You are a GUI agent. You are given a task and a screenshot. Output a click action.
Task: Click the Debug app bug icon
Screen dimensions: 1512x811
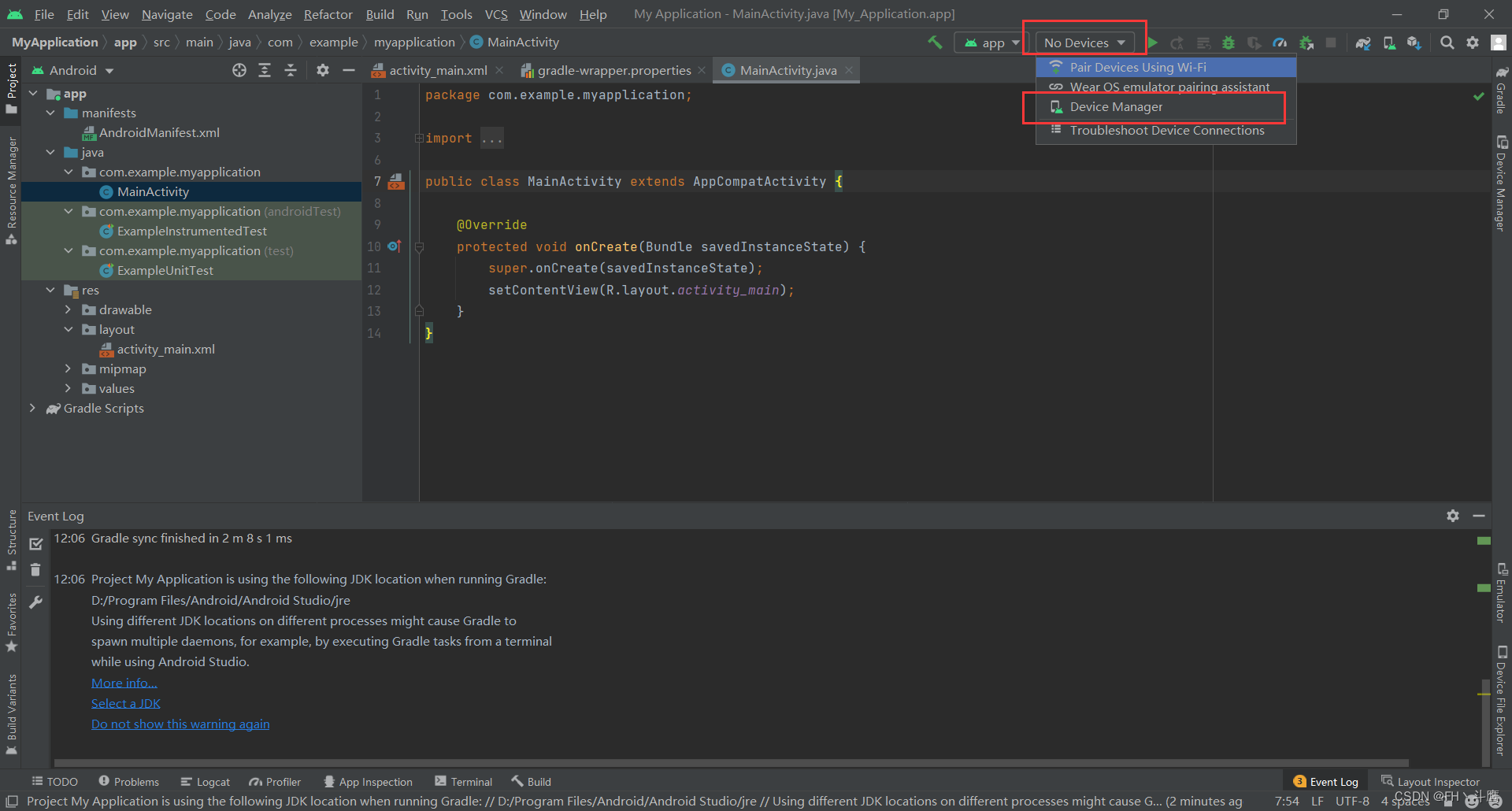(1228, 43)
